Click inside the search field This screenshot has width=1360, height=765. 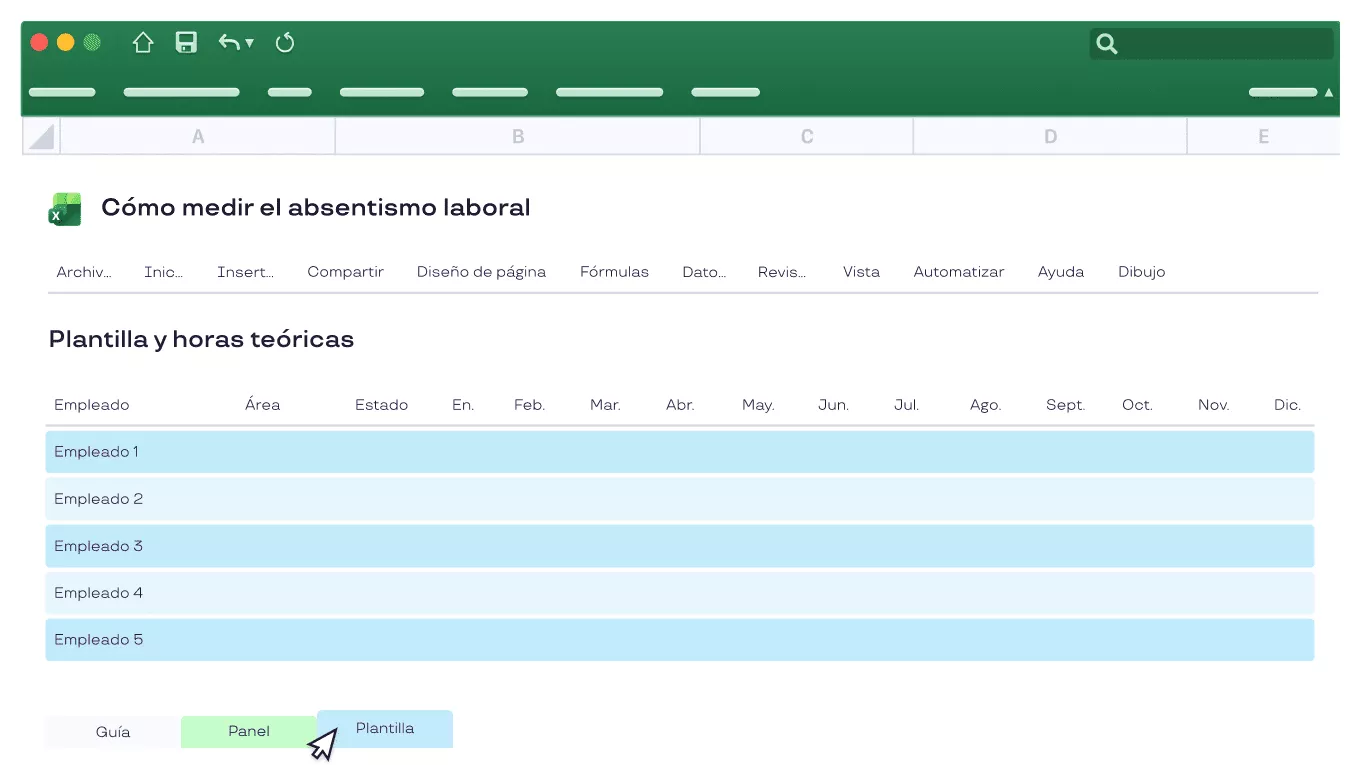[x=1212, y=43]
